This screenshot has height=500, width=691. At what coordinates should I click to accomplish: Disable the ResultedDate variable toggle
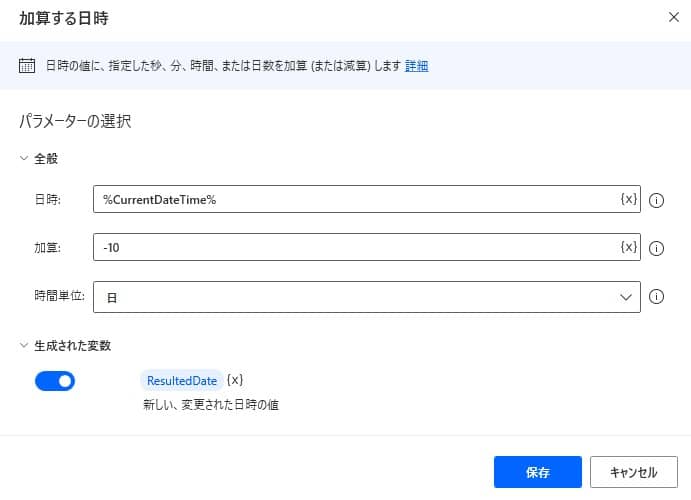click(x=55, y=381)
